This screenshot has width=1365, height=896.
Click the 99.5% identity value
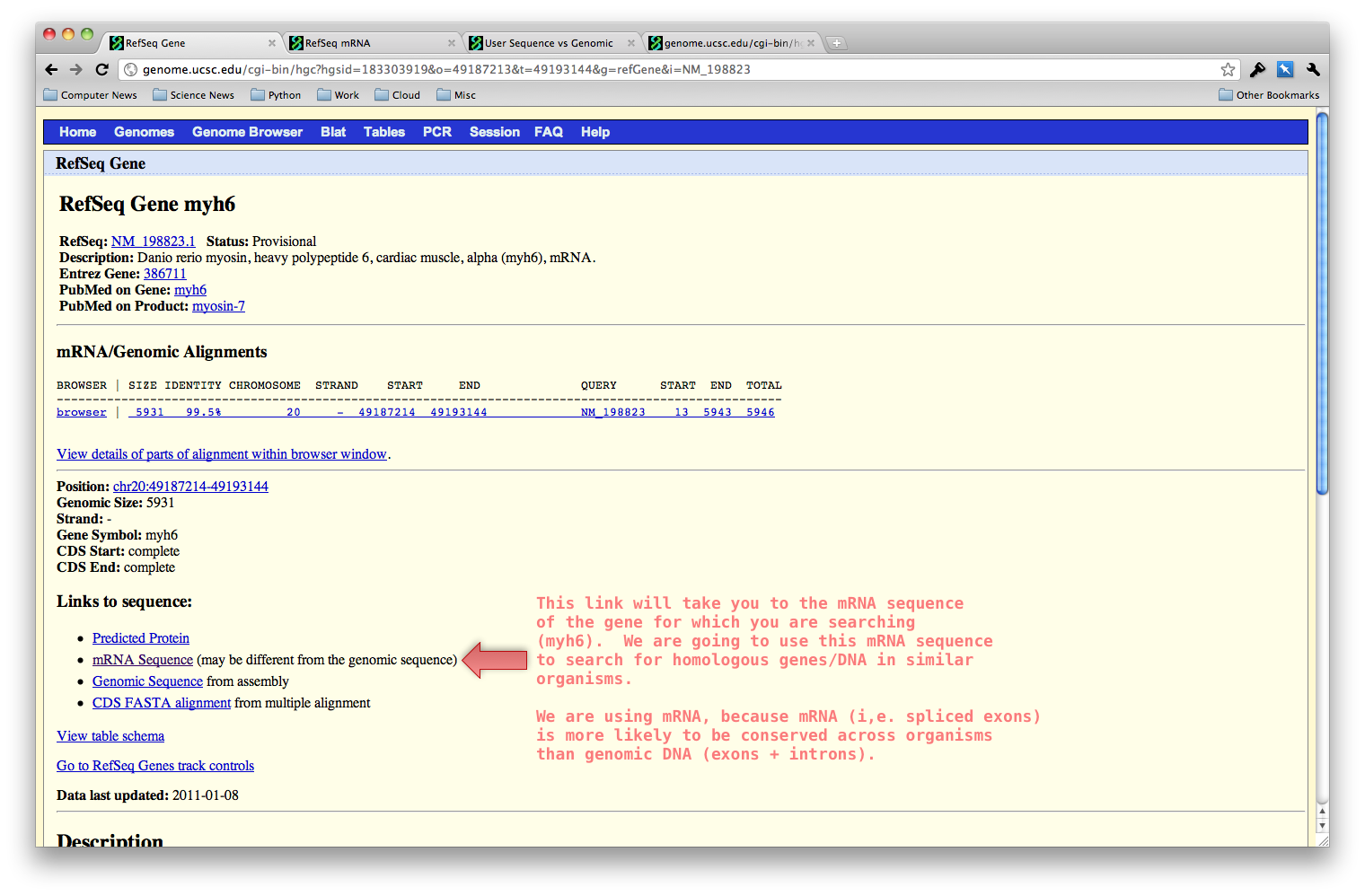[204, 412]
